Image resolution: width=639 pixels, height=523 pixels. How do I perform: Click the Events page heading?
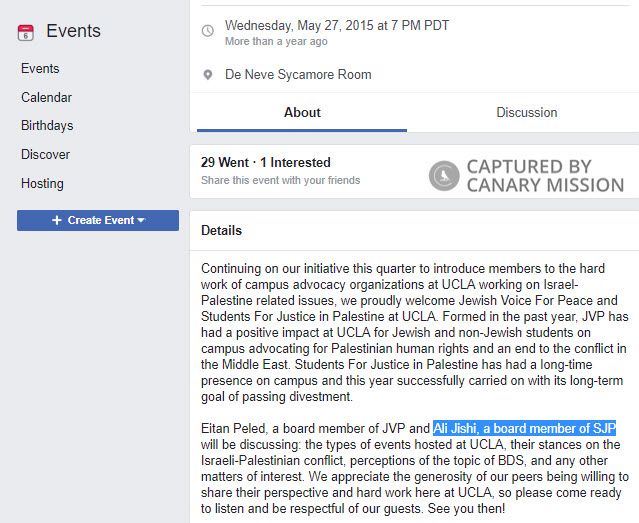pyautogui.click(x=73, y=31)
